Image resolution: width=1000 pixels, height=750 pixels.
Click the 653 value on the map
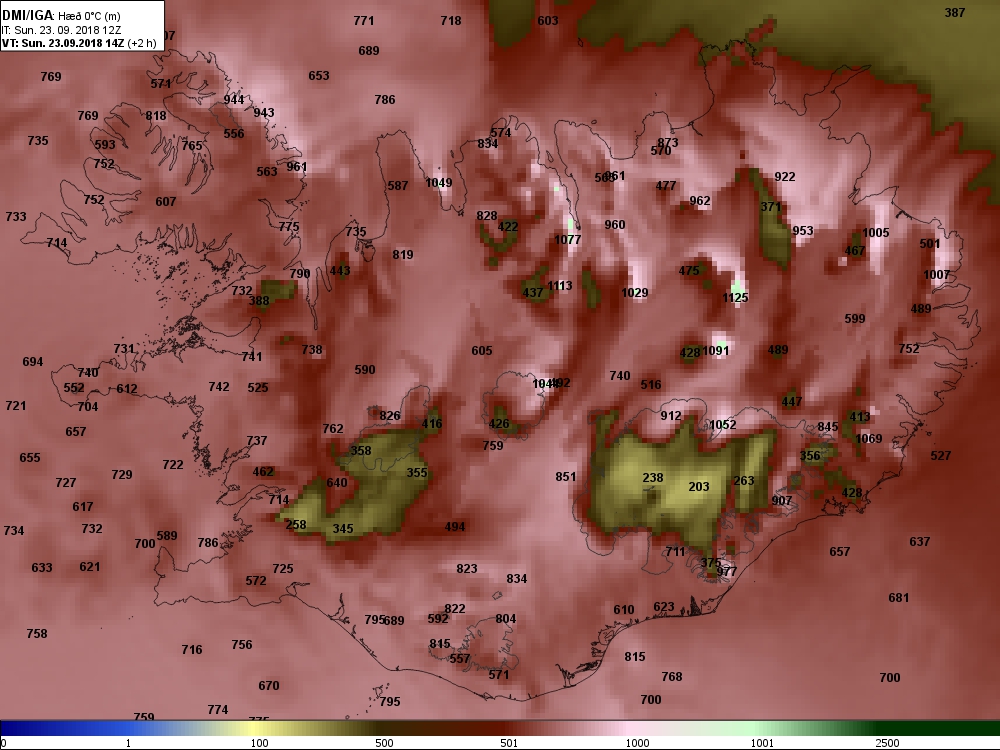[x=319, y=75]
